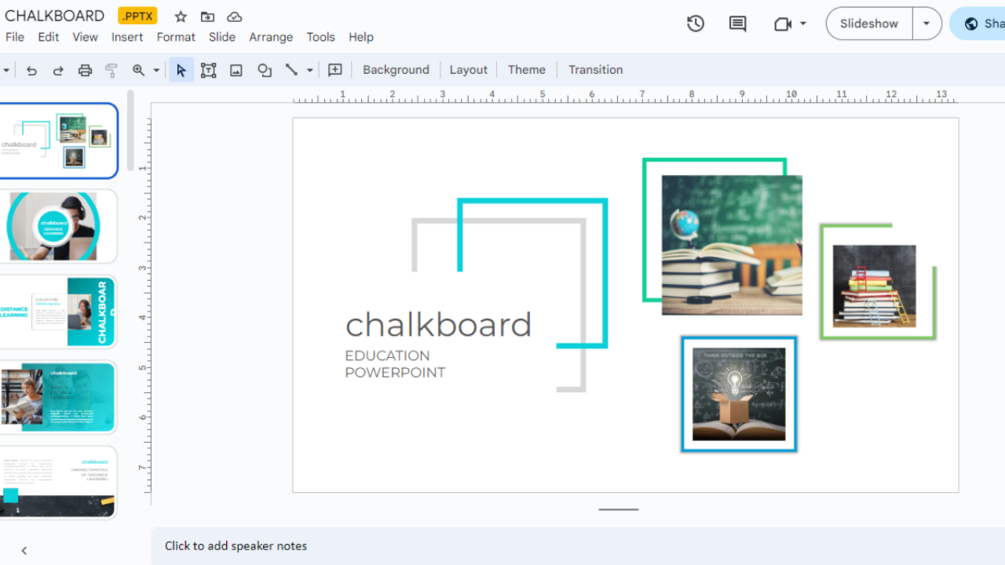Add a comment with the plus icon
This screenshot has width=1005, height=565.
335,70
